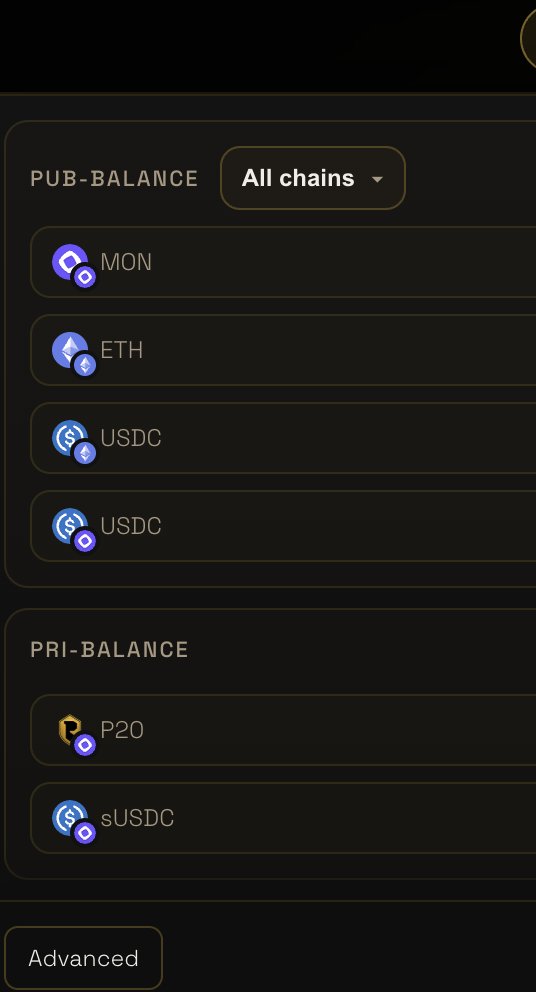Click the ETH diamond token icon
Screen dimensions: 536x992
(x=70, y=349)
